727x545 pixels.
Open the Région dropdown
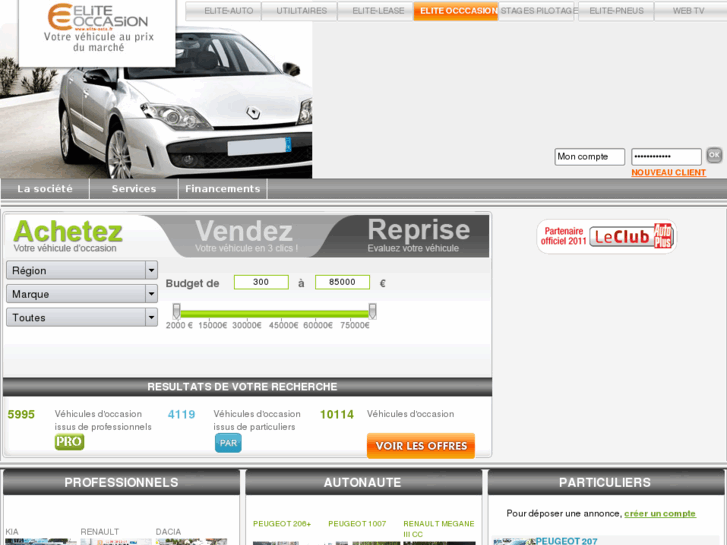tap(82, 270)
